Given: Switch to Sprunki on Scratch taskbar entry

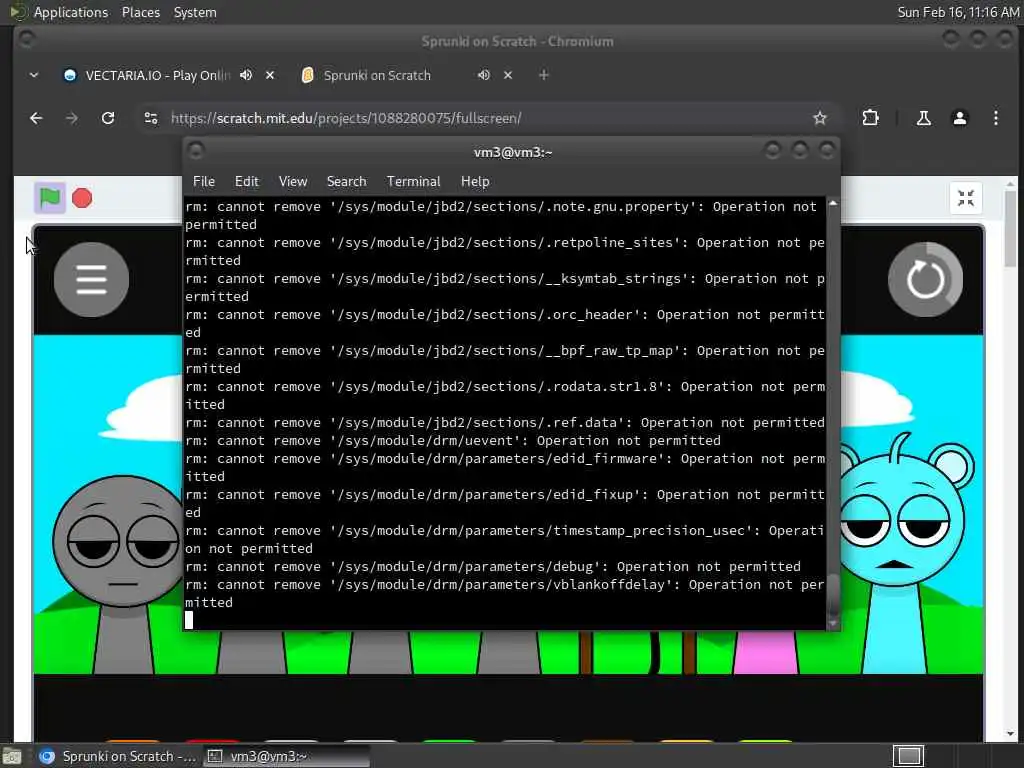Looking at the screenshot, I should pyautogui.click(x=118, y=756).
